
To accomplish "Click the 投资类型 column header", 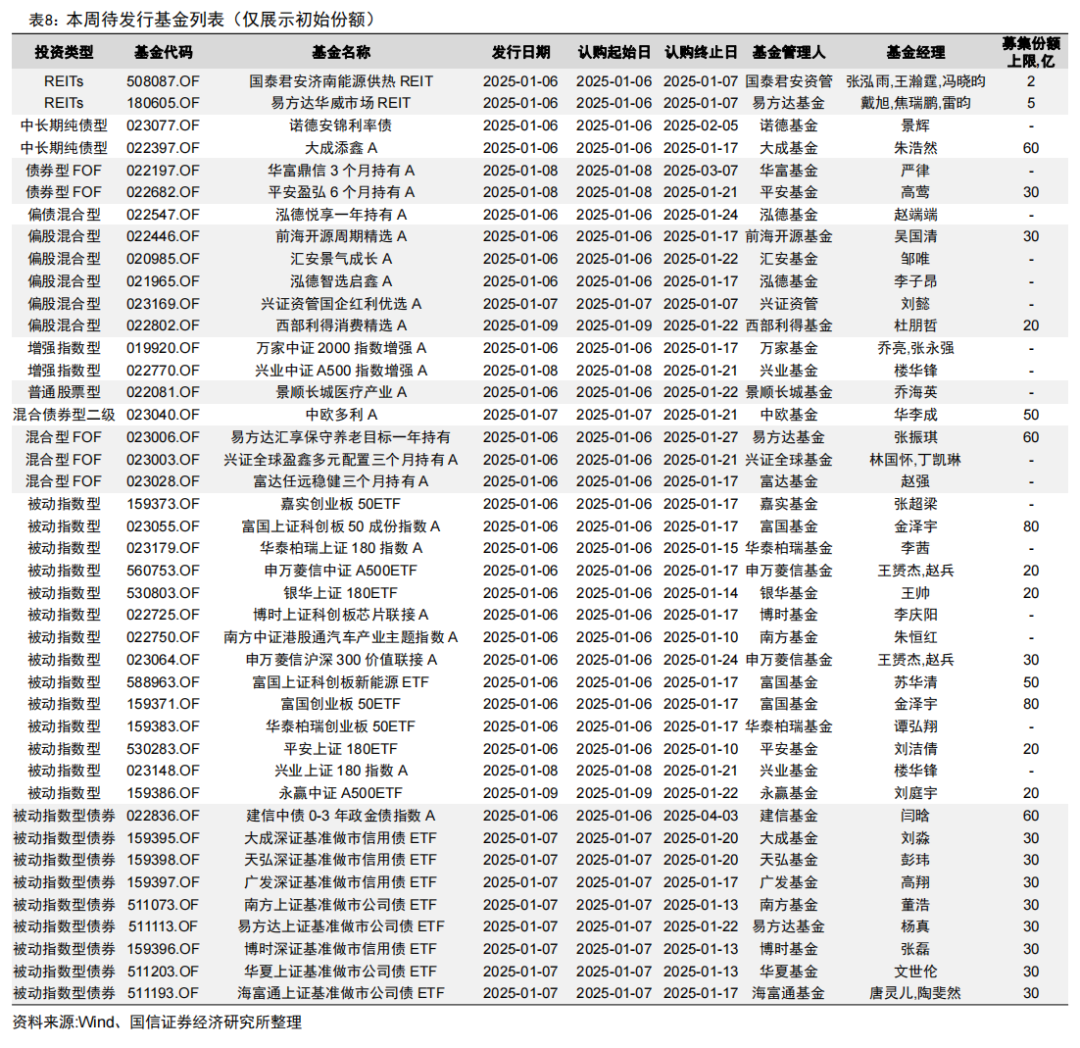I will (x=64, y=52).
